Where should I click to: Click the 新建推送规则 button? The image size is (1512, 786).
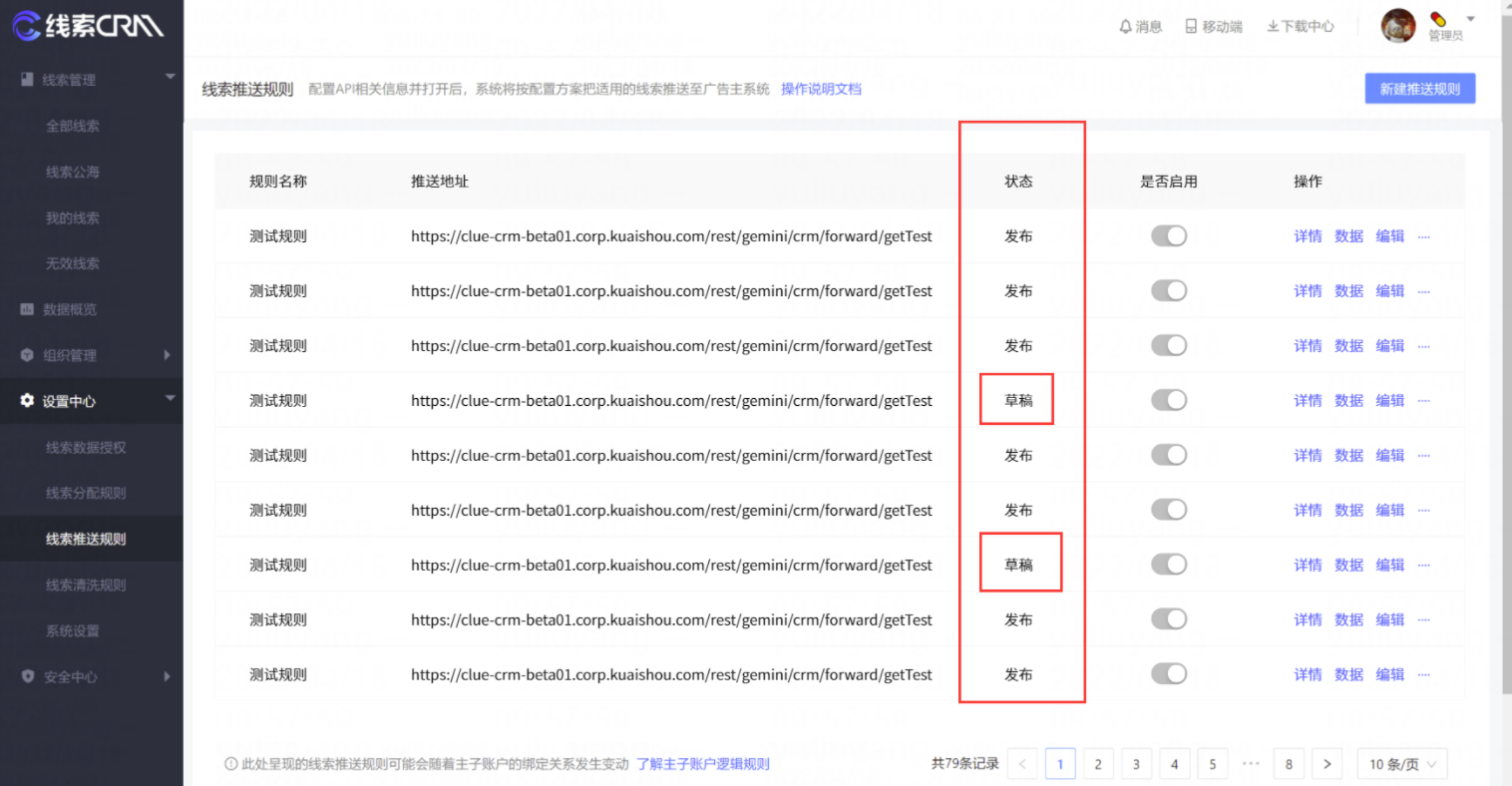(x=1419, y=88)
